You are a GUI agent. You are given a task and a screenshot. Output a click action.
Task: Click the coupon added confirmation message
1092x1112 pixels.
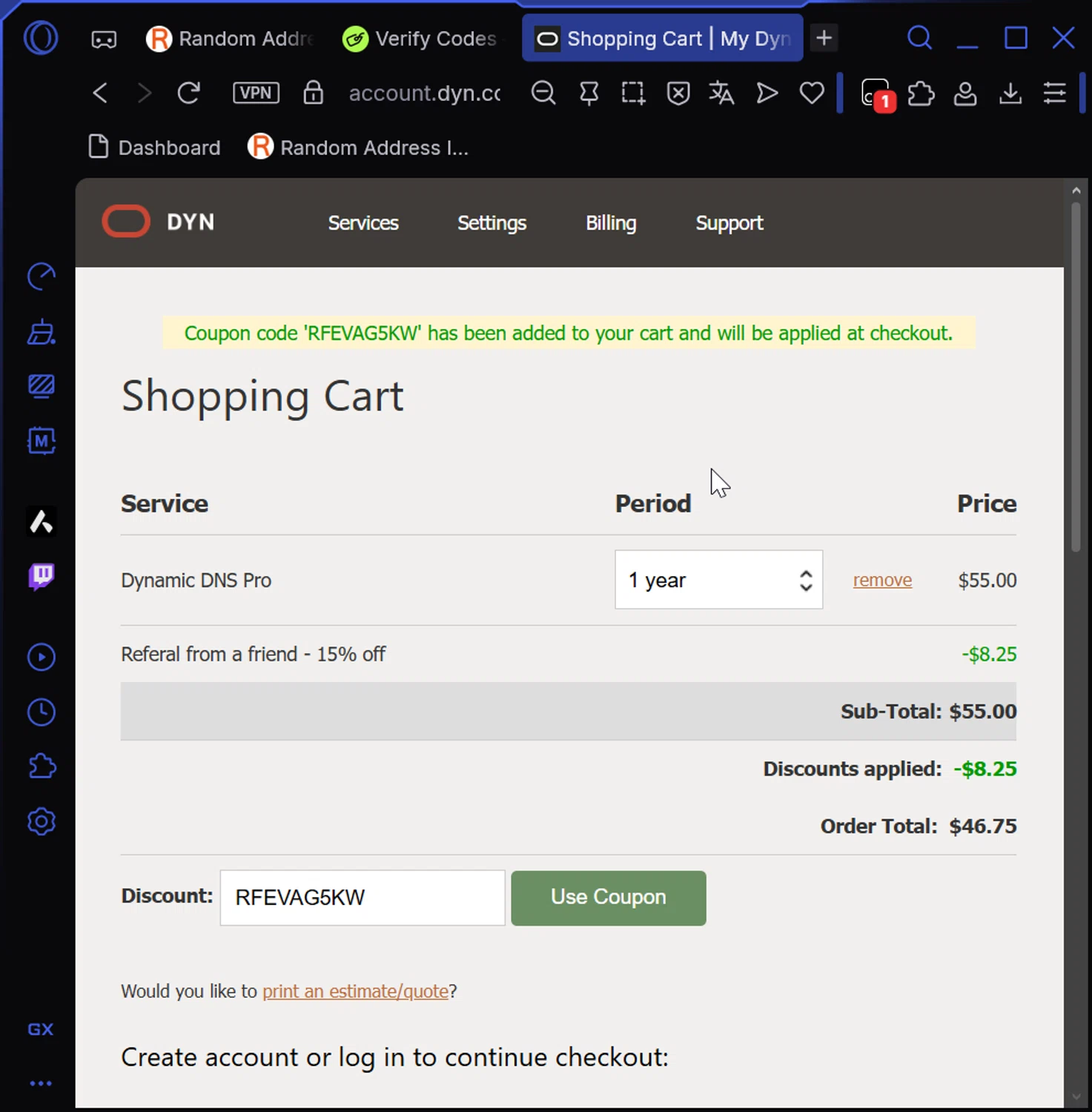(x=569, y=333)
